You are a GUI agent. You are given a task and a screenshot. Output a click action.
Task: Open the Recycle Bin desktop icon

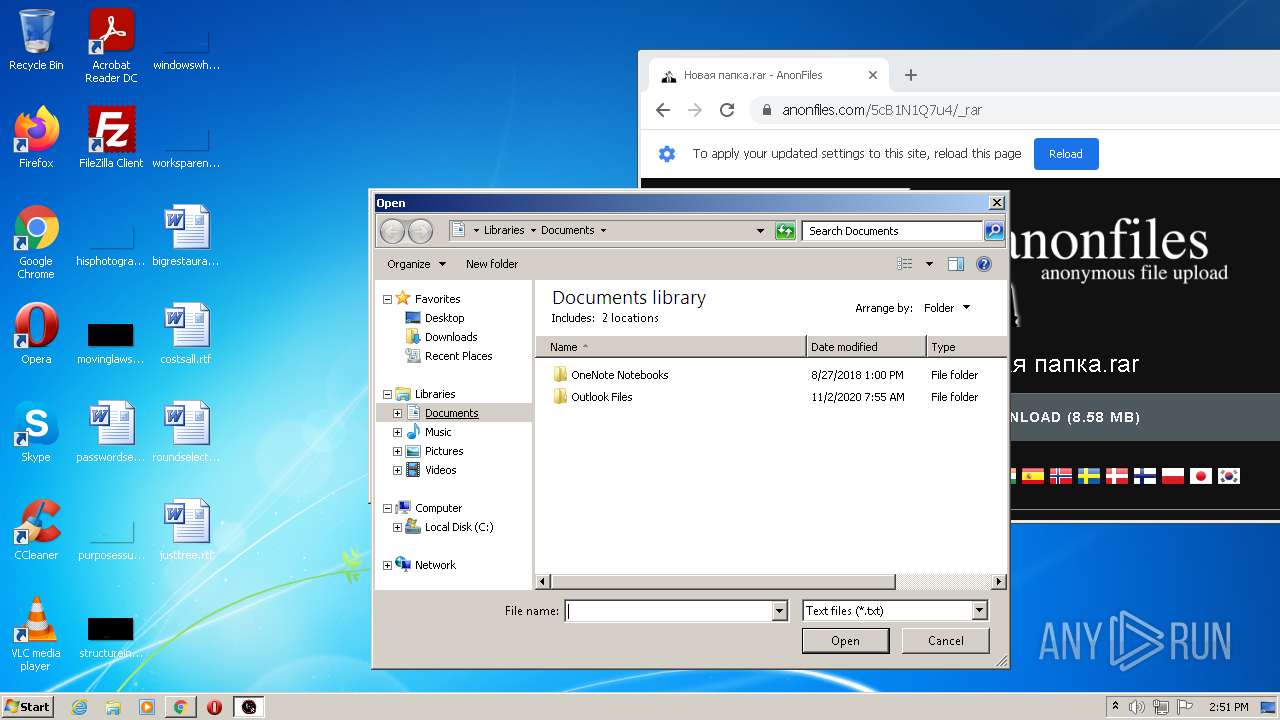click(36, 40)
